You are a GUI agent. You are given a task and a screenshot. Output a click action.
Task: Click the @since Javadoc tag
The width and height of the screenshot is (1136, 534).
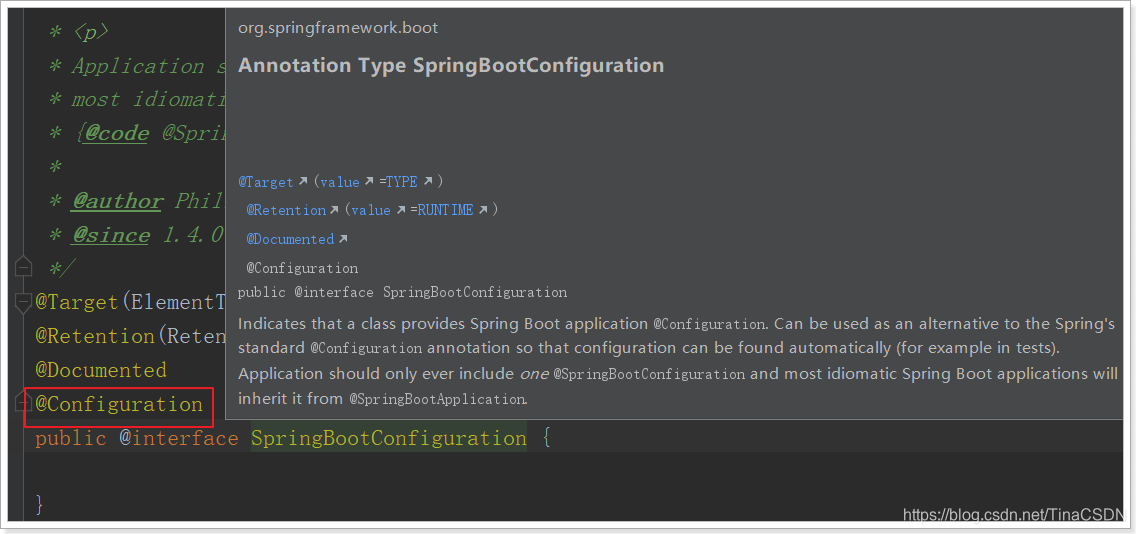pos(110,235)
